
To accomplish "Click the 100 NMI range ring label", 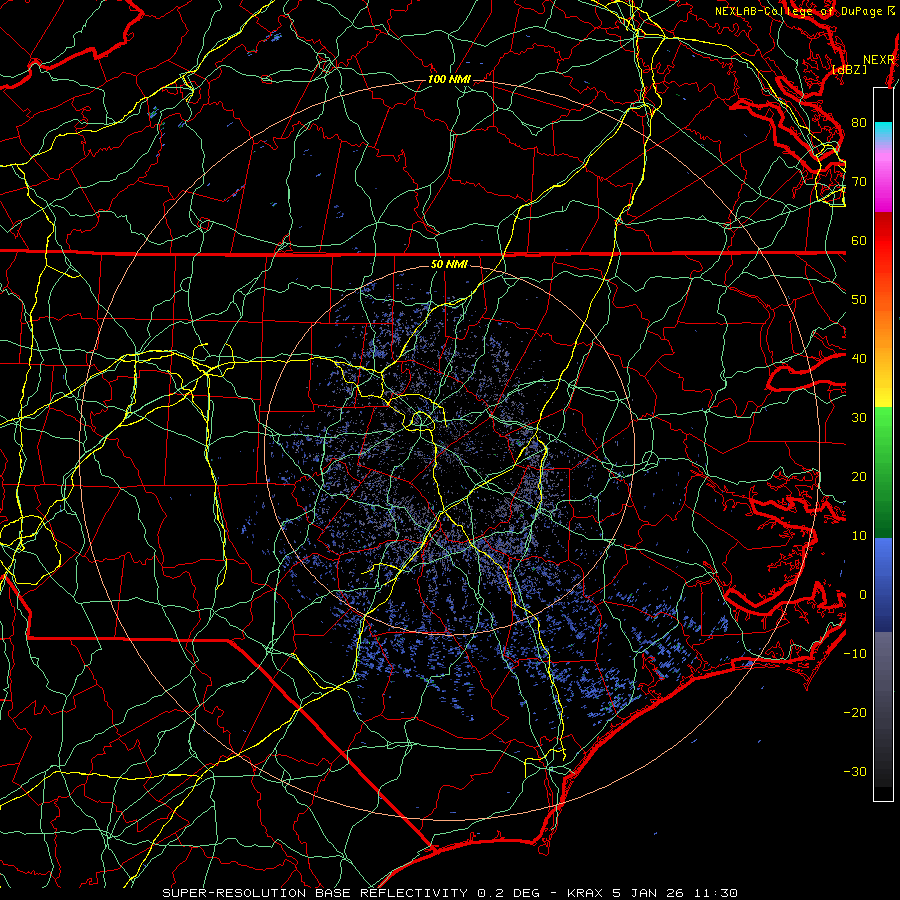I will pos(449,79).
